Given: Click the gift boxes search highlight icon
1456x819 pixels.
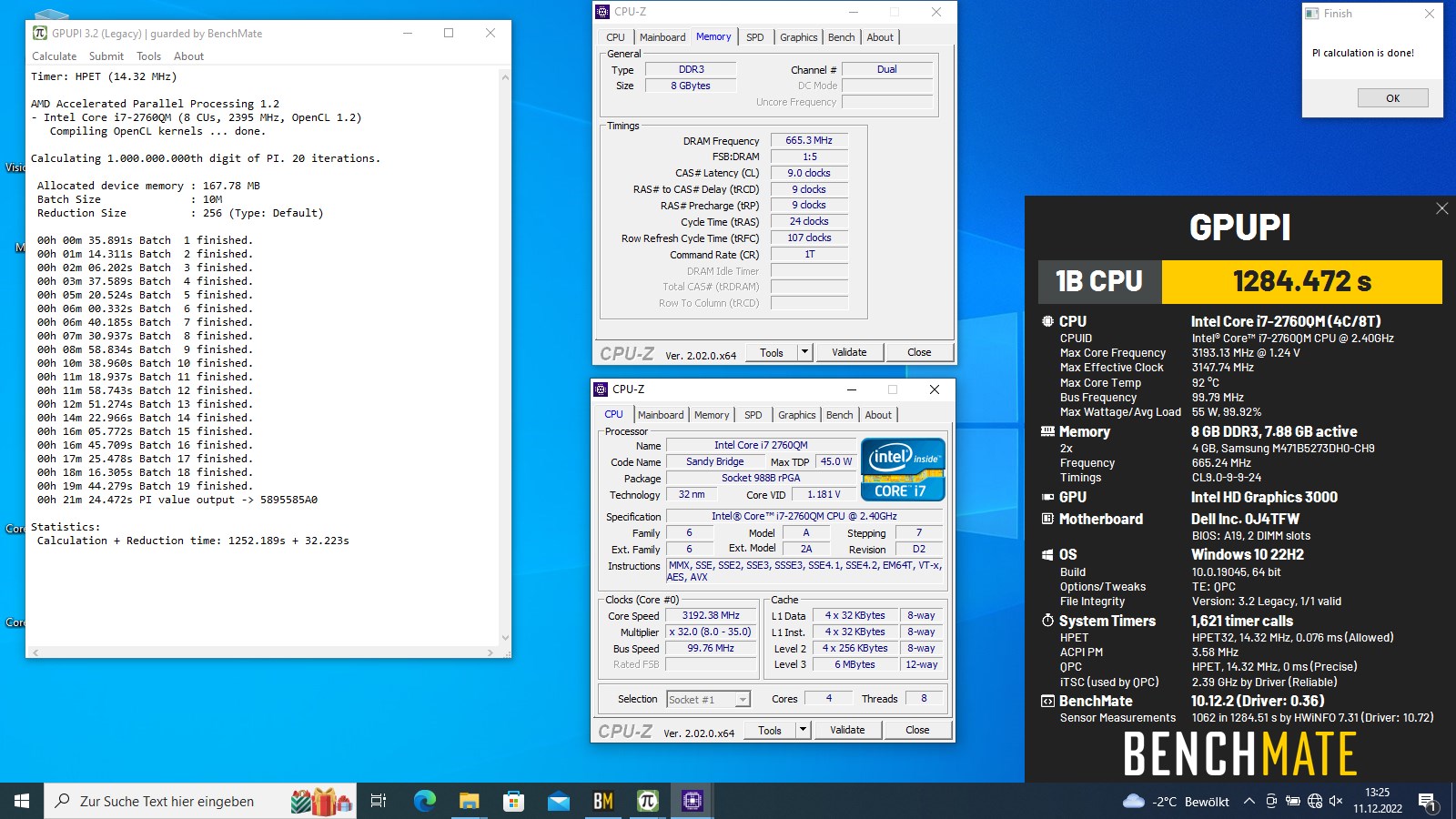Looking at the screenshot, I should coord(322,801).
